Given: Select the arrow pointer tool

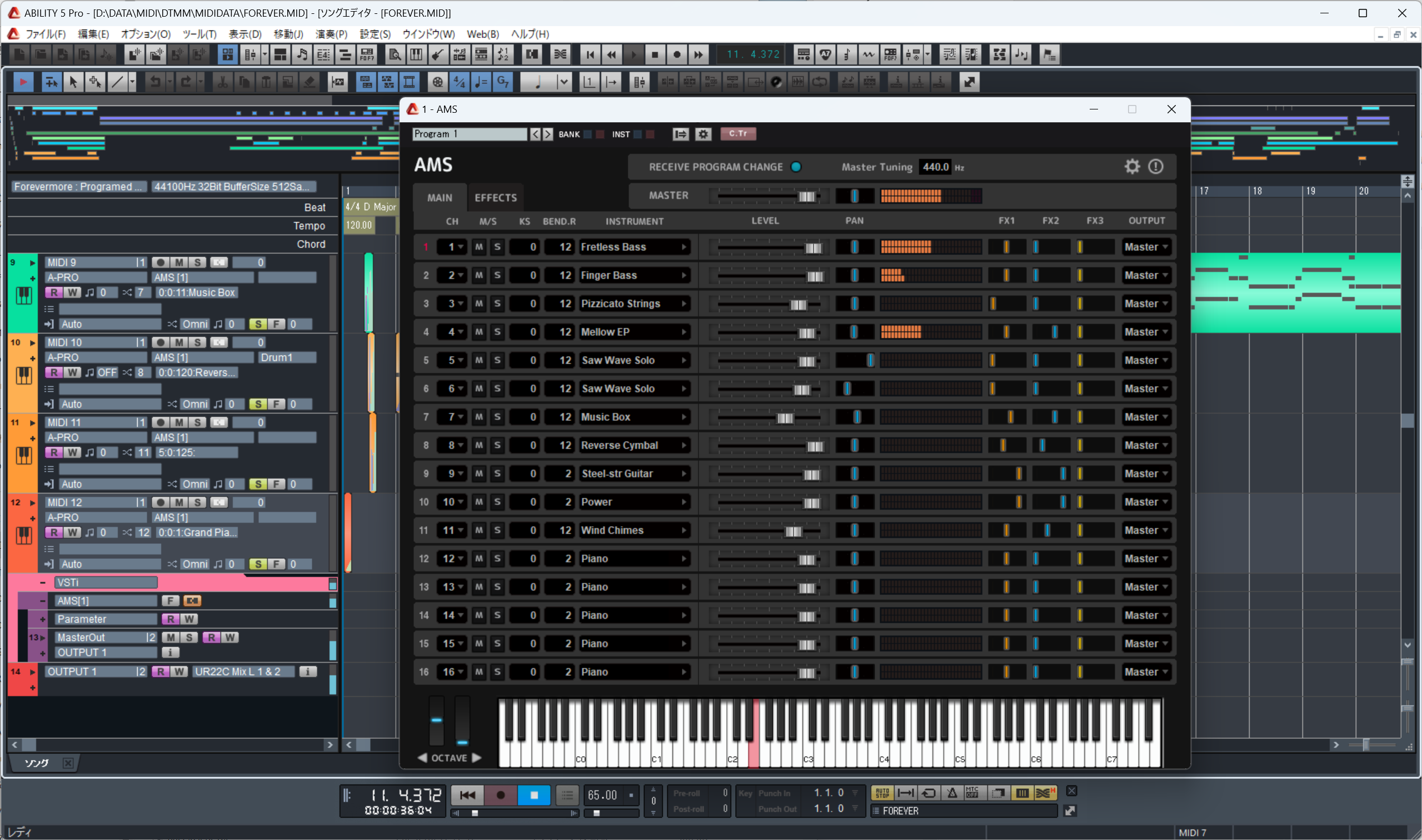Looking at the screenshot, I should (x=73, y=82).
